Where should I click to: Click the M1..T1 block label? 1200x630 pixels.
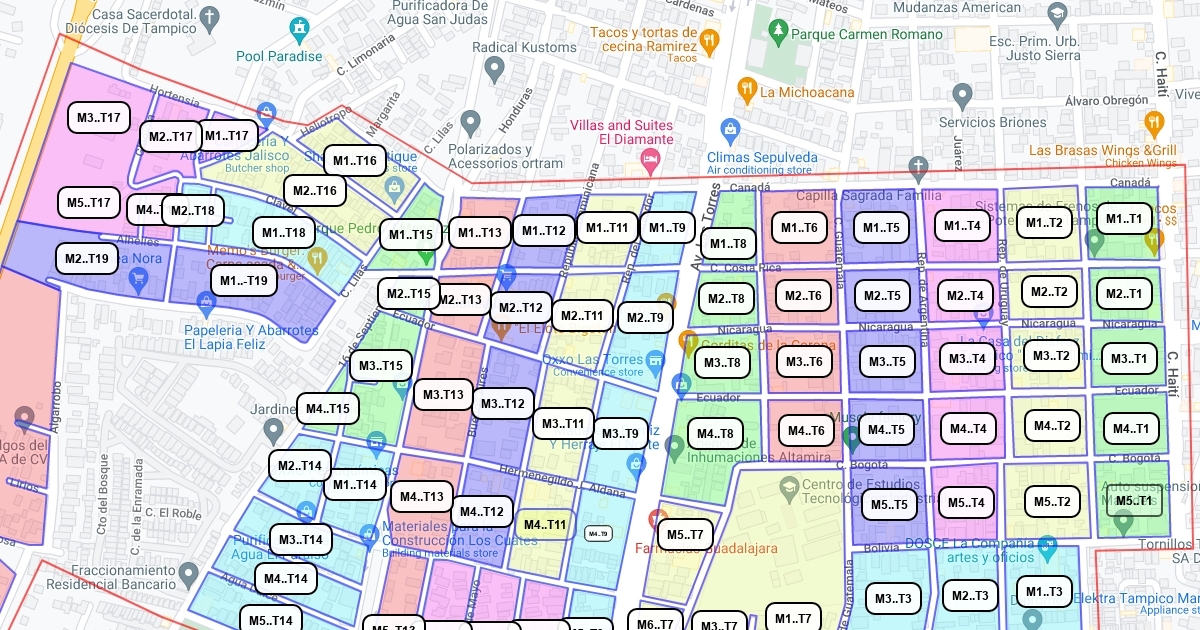1127,218
